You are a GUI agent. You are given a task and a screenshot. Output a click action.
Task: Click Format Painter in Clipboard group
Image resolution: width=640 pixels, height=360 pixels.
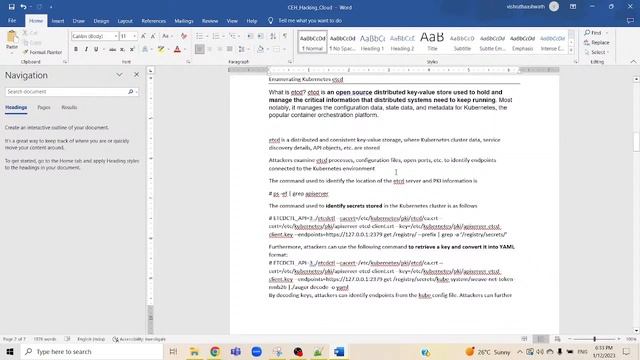click(42, 52)
